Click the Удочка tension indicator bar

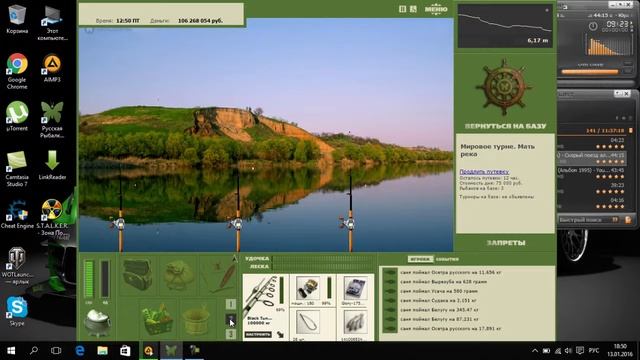(324, 259)
